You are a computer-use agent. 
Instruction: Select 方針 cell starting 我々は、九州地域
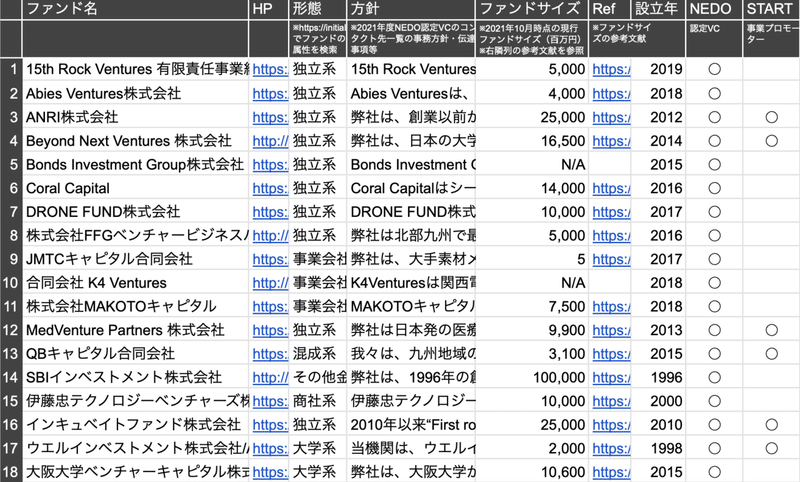[x=411, y=354]
